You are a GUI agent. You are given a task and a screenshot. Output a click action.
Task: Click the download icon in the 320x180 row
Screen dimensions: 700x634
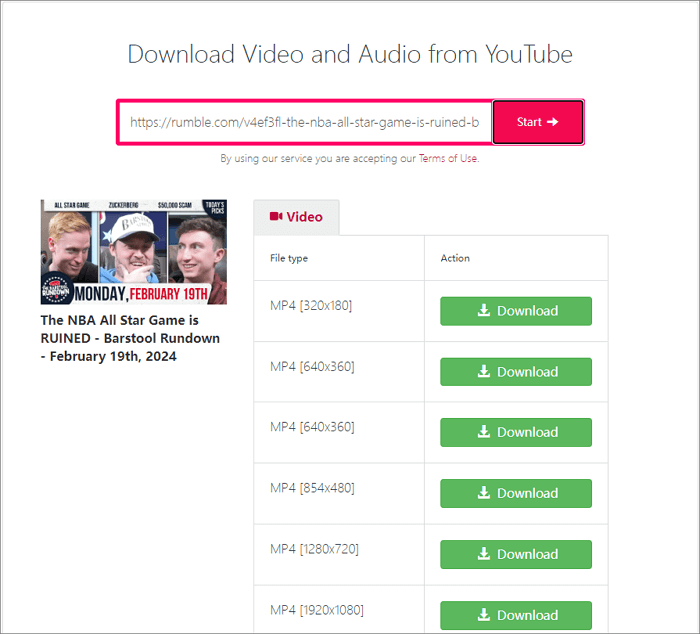pos(484,310)
